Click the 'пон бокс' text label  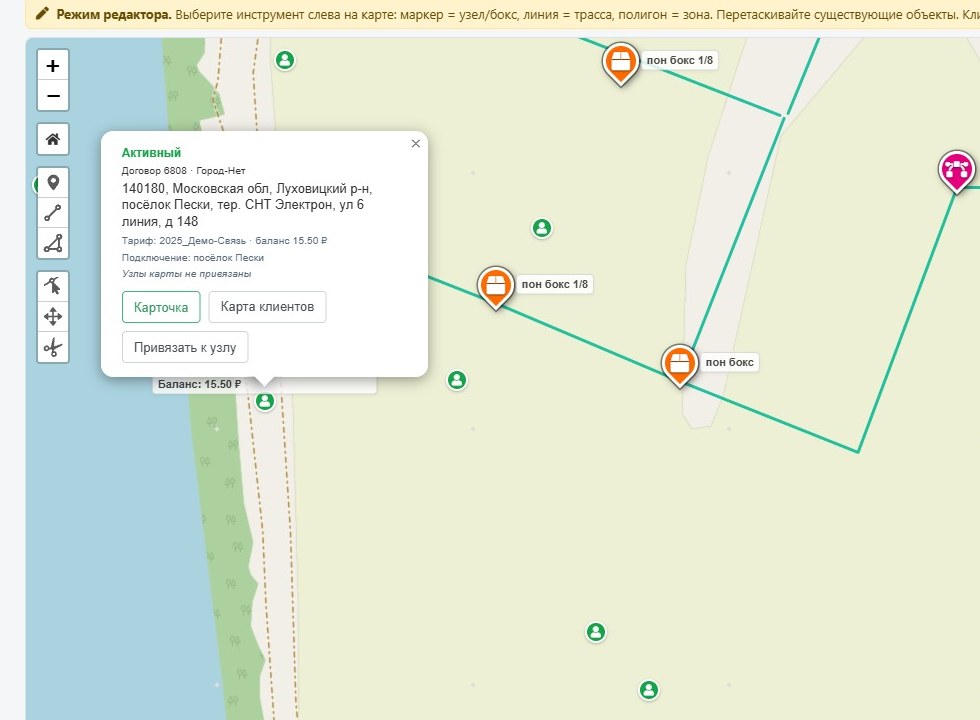point(729,362)
